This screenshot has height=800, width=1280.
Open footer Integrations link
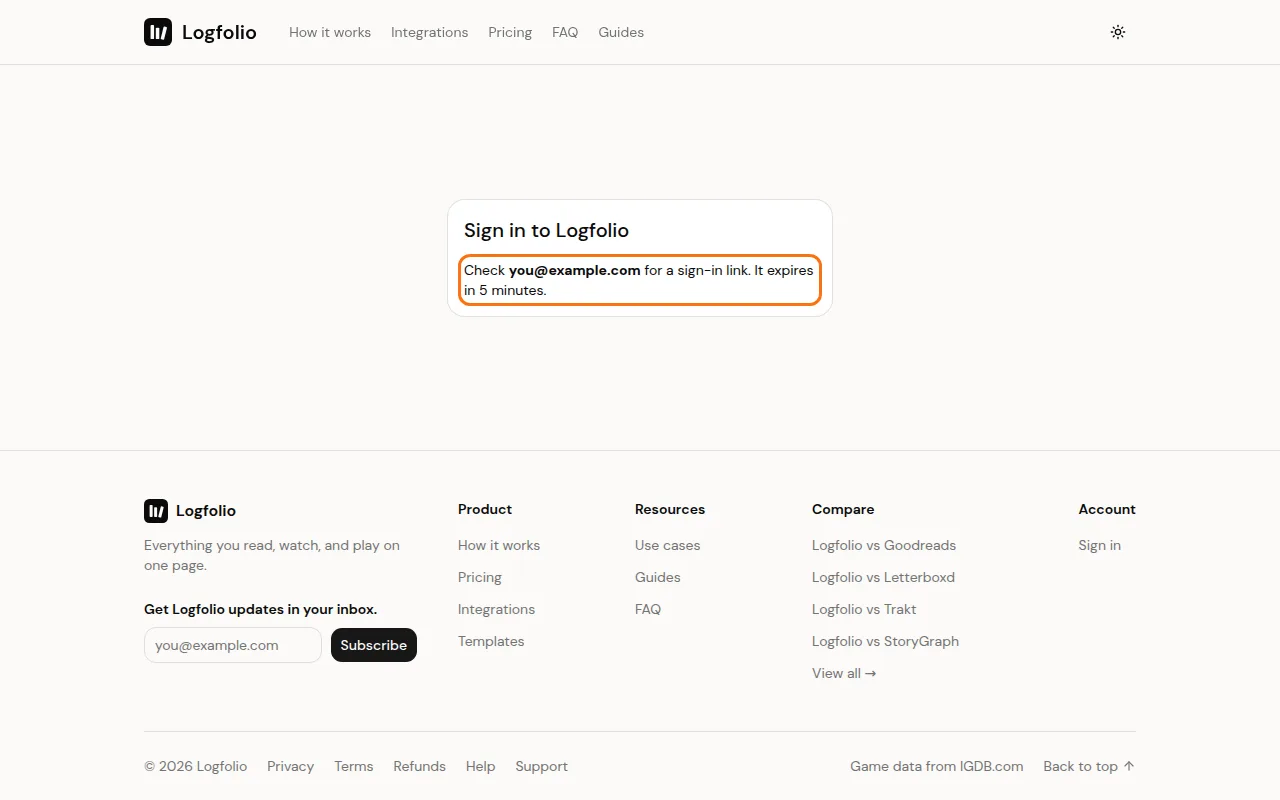tap(496, 609)
